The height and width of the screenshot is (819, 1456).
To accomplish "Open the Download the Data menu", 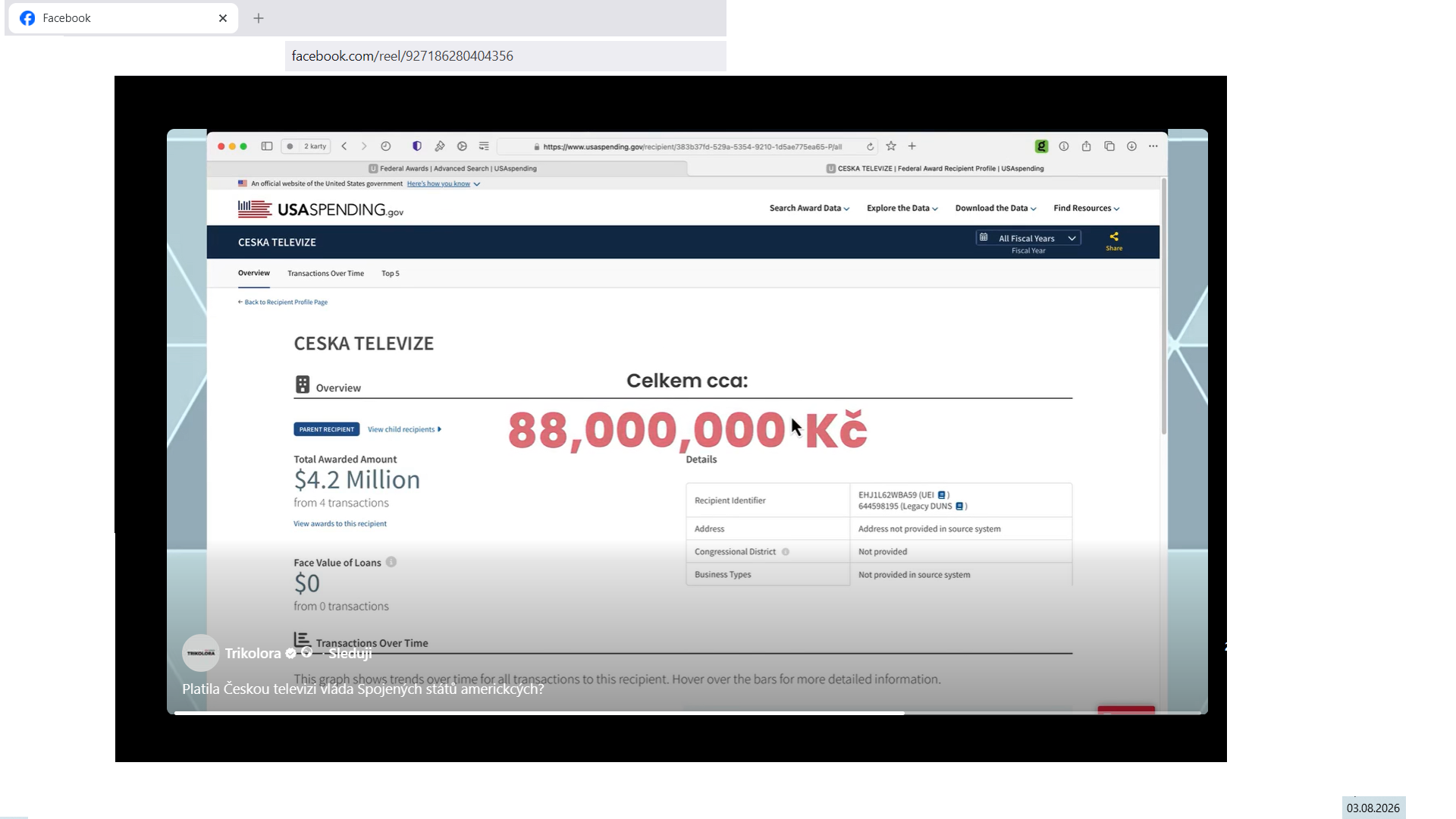I will click(x=996, y=209).
